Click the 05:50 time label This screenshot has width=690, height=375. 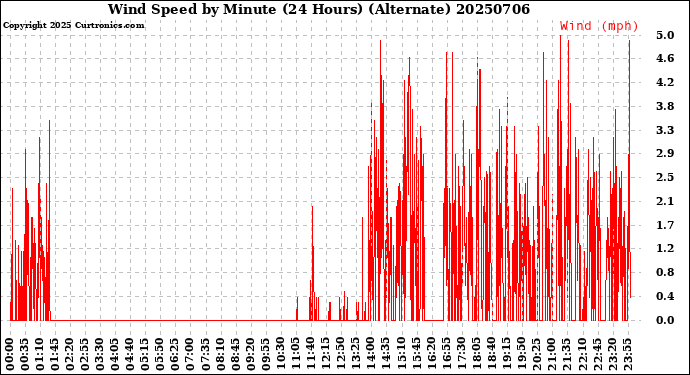pos(161,355)
